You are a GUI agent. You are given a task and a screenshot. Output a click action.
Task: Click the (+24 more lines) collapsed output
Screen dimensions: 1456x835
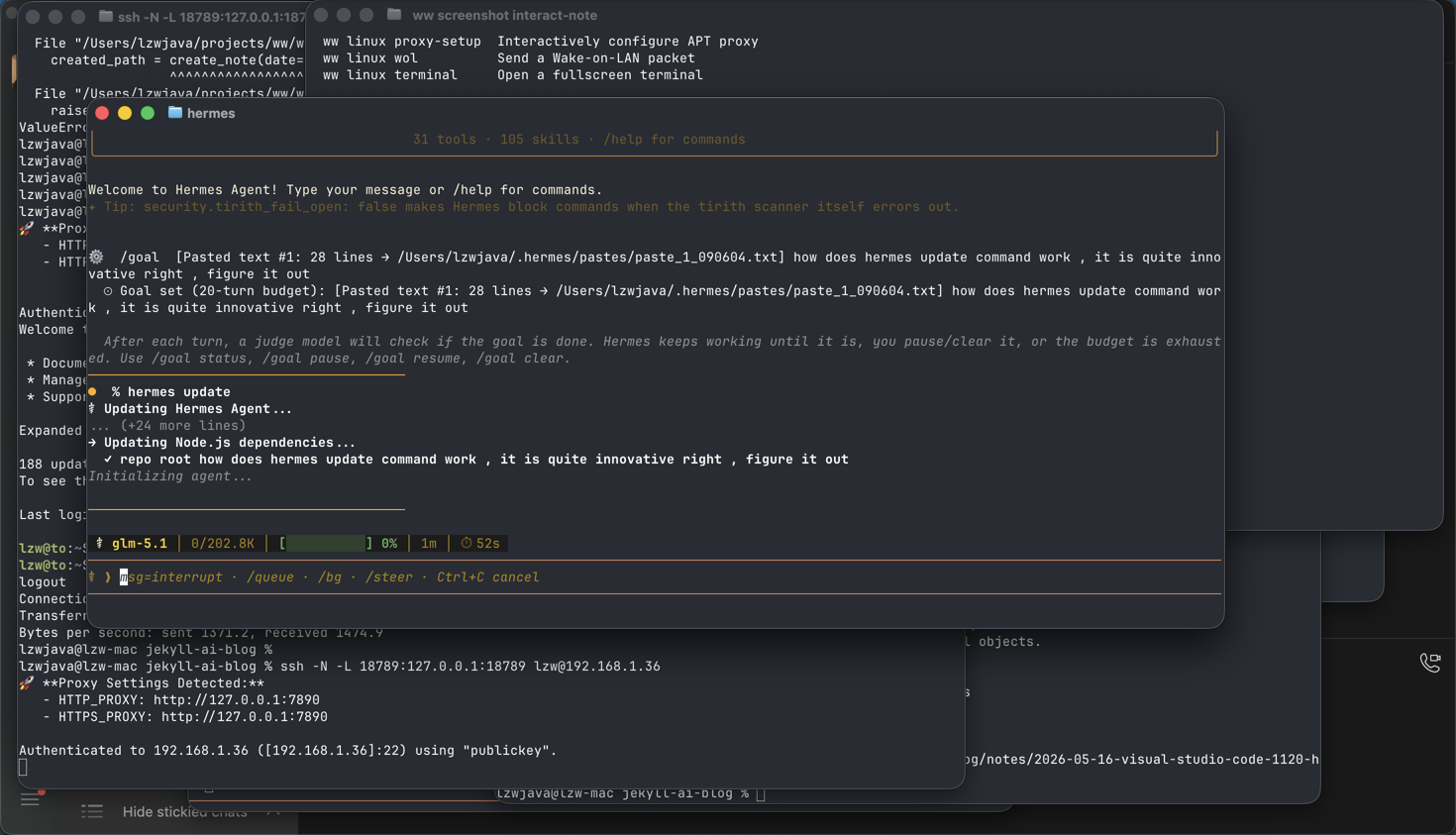click(167, 425)
